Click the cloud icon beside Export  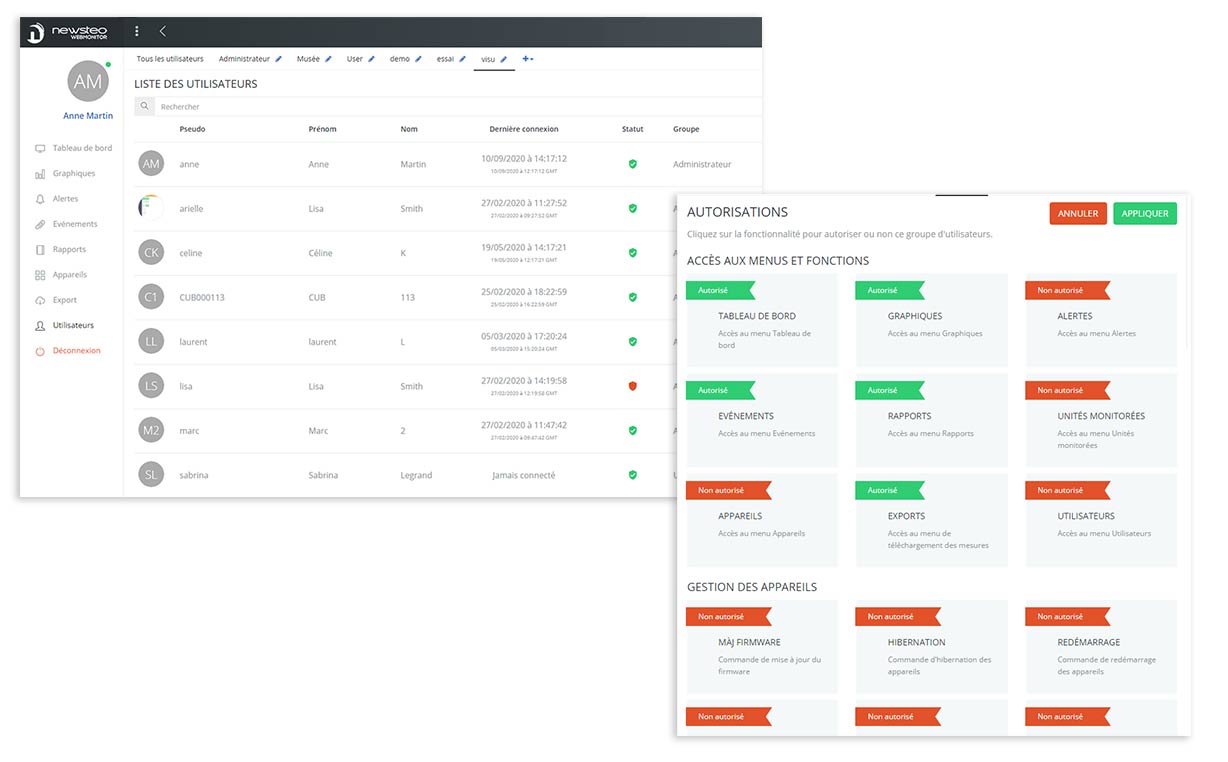40,300
